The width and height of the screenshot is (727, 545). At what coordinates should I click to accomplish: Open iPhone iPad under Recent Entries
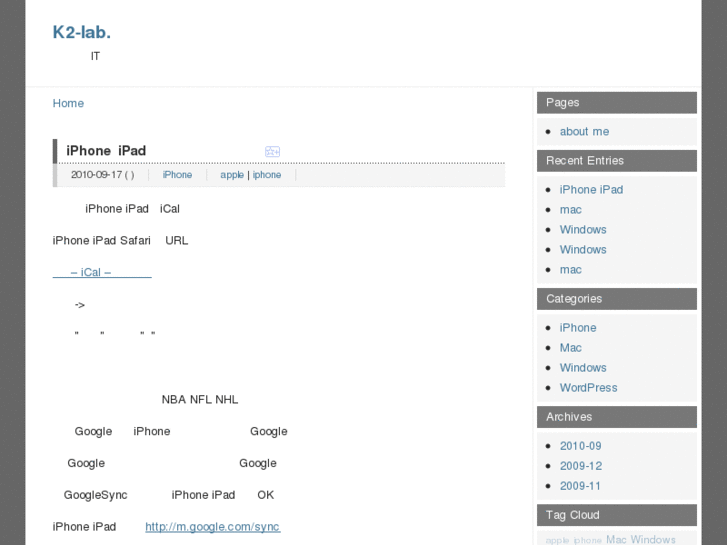point(591,190)
